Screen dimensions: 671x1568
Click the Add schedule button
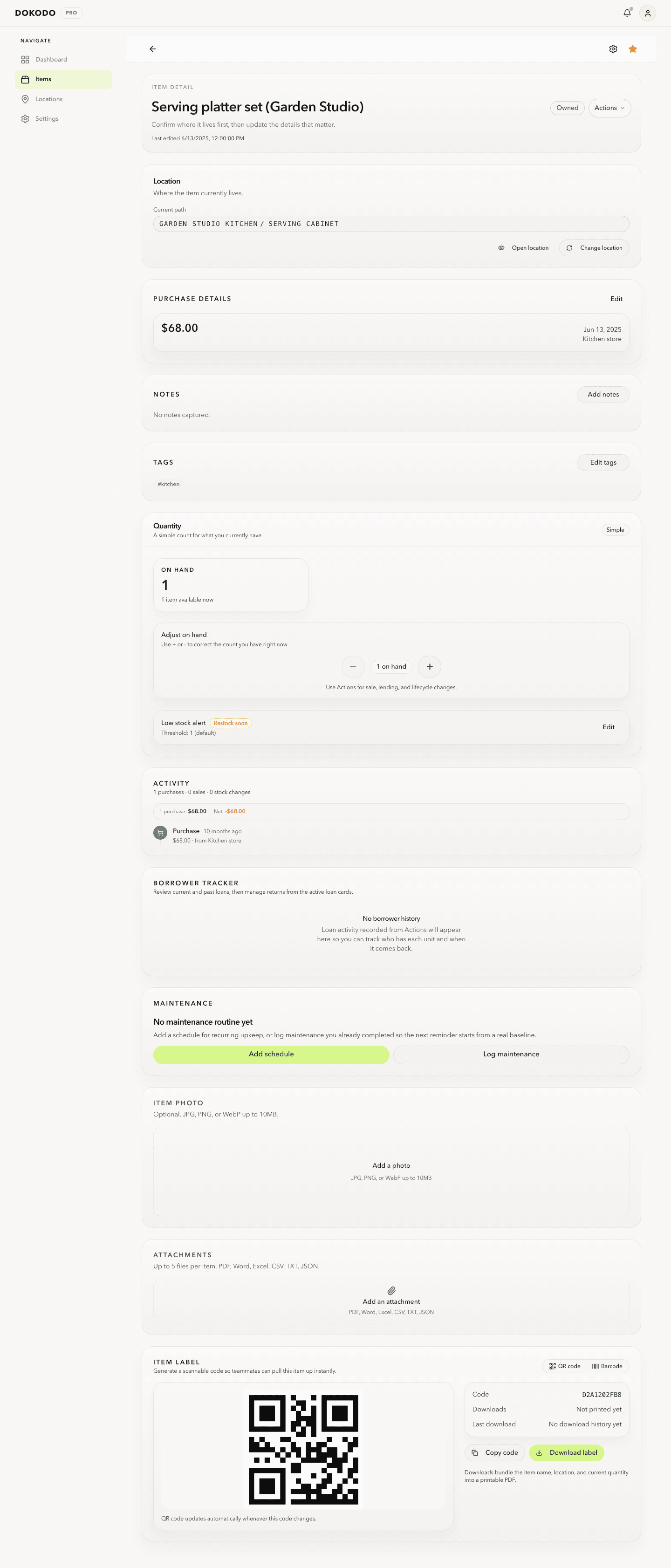pos(271,1054)
